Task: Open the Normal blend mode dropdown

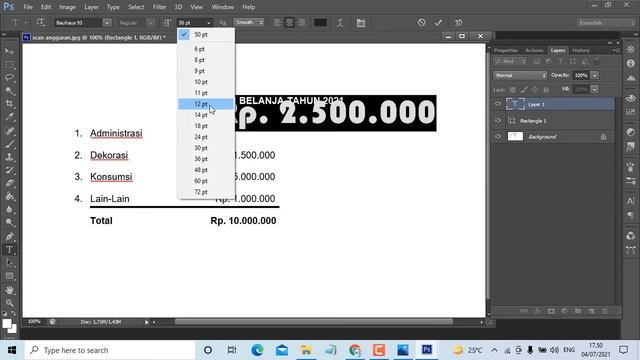Action: point(520,76)
